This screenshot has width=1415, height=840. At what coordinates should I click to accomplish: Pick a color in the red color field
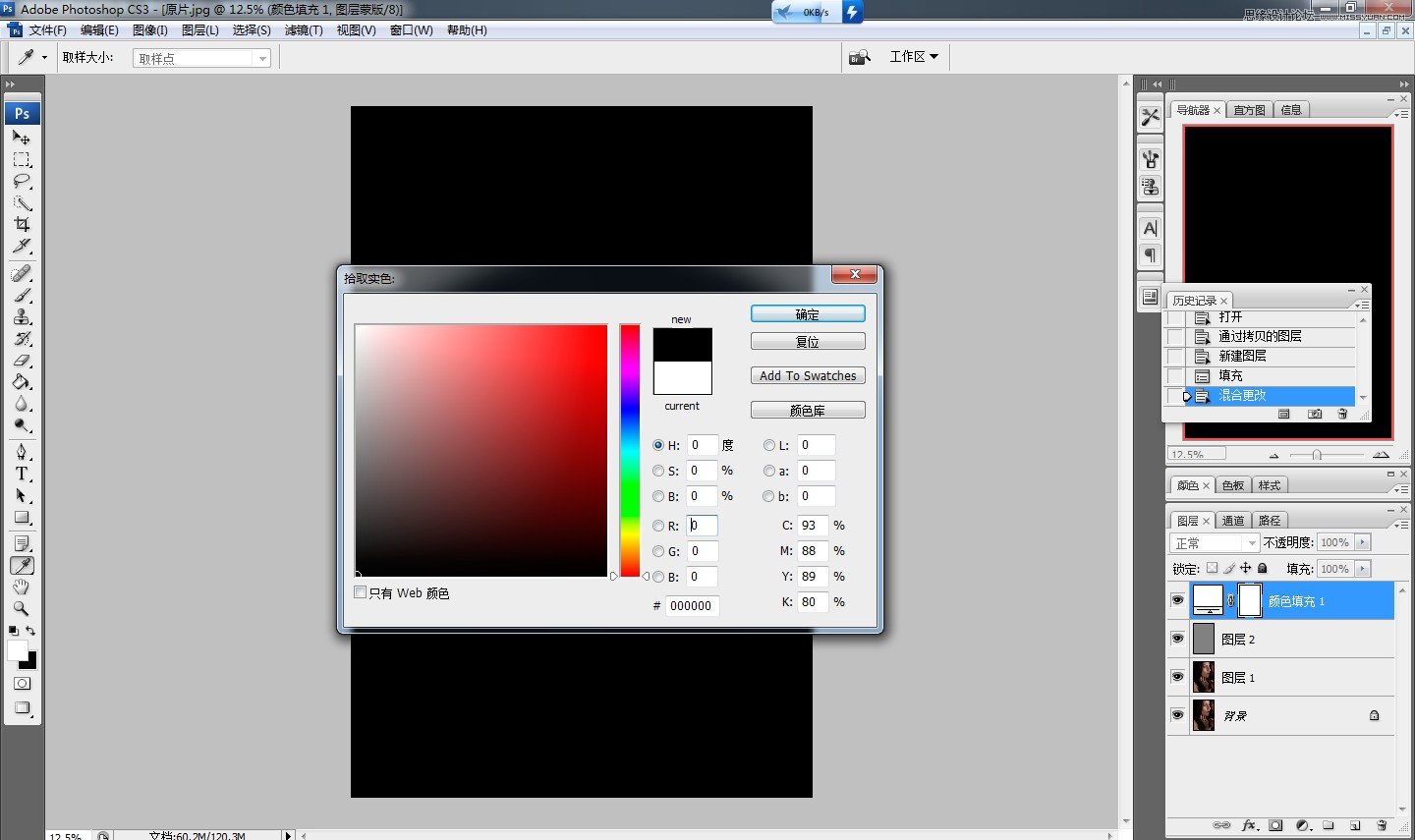pyautogui.click(x=481, y=451)
